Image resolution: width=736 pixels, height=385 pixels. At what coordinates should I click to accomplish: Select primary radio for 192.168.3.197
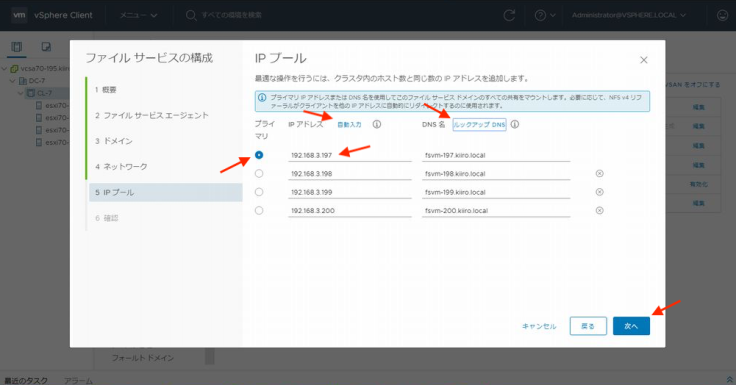pos(259,155)
